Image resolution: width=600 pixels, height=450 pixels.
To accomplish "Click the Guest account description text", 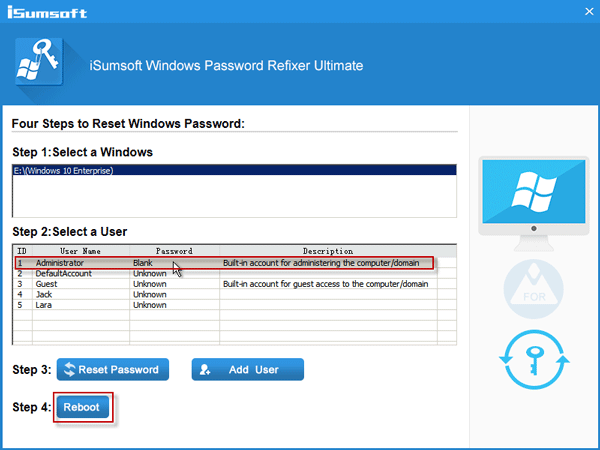I will [x=325, y=284].
